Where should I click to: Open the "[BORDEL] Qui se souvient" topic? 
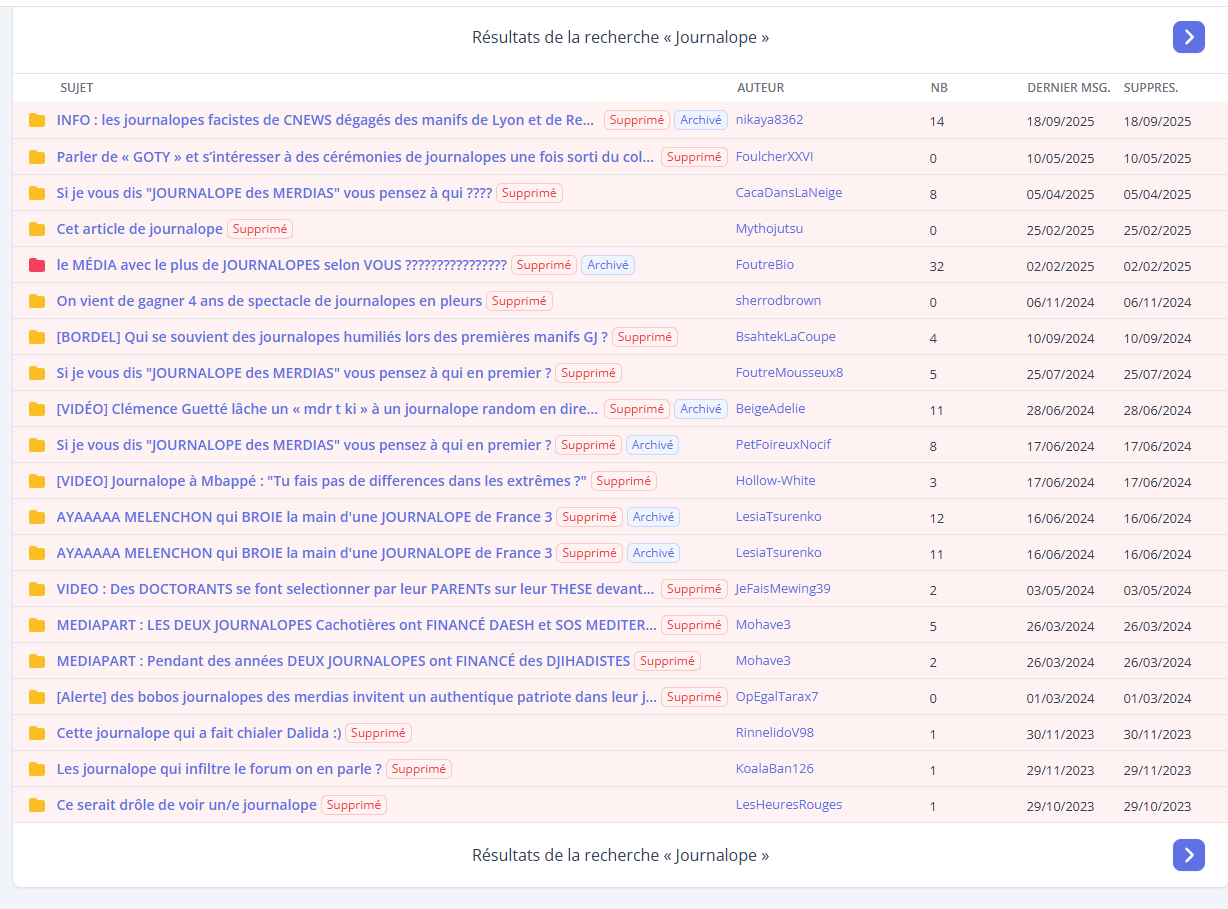pyautogui.click(x=332, y=337)
